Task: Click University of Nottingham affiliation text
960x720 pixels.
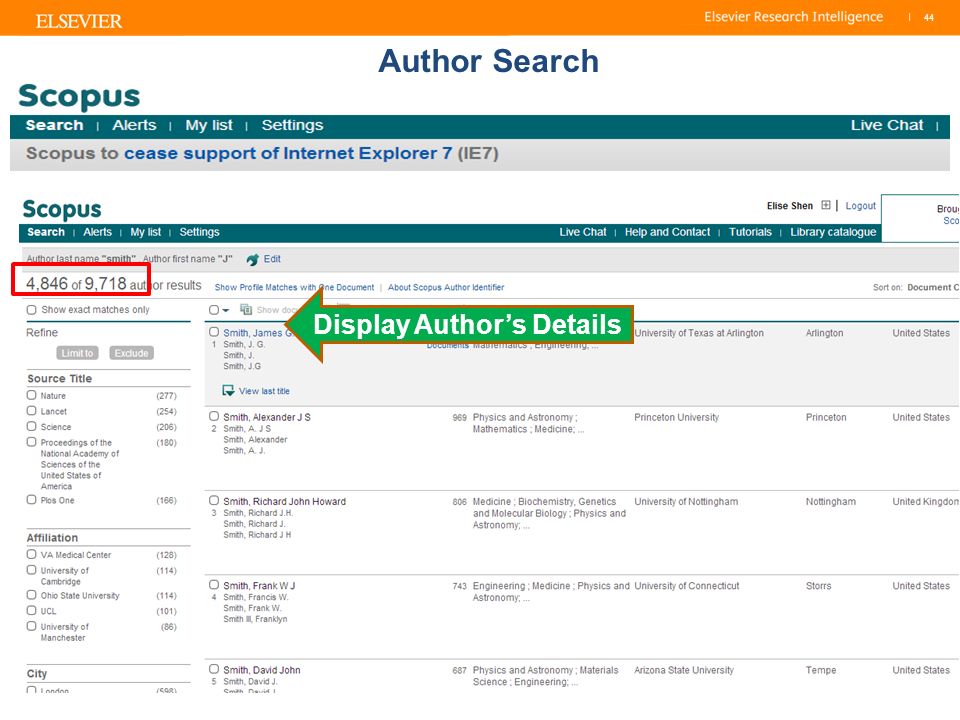Action: [686, 501]
